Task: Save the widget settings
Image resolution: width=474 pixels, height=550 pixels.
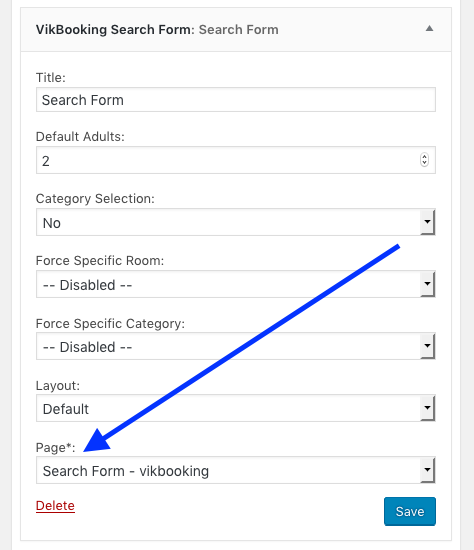Action: (410, 511)
